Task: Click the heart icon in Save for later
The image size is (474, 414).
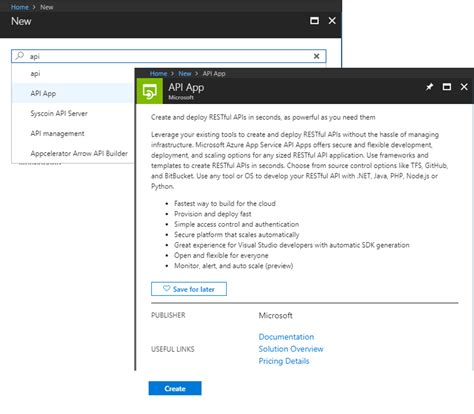Action: 166,289
